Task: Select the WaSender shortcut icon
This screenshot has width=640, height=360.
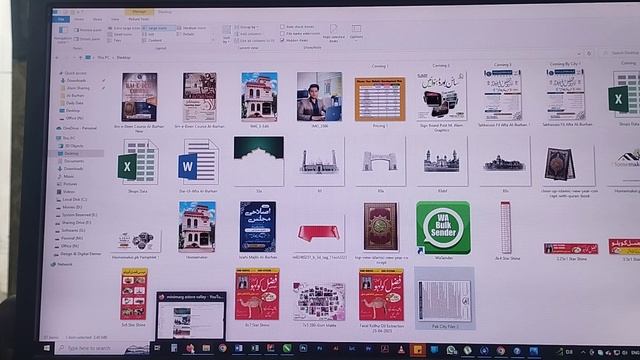Action: point(443,230)
